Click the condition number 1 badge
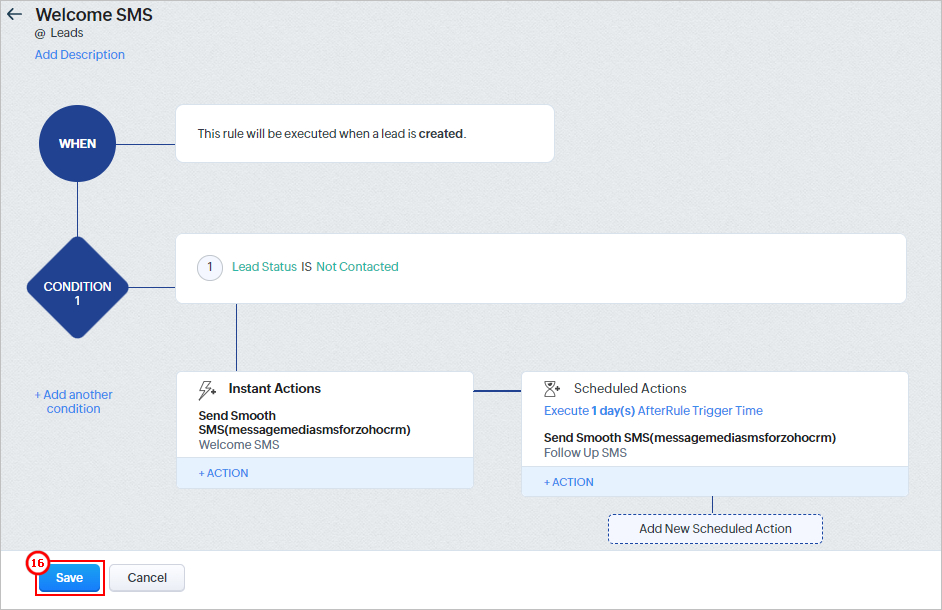Viewport: 942px width, 610px height. [x=210, y=267]
